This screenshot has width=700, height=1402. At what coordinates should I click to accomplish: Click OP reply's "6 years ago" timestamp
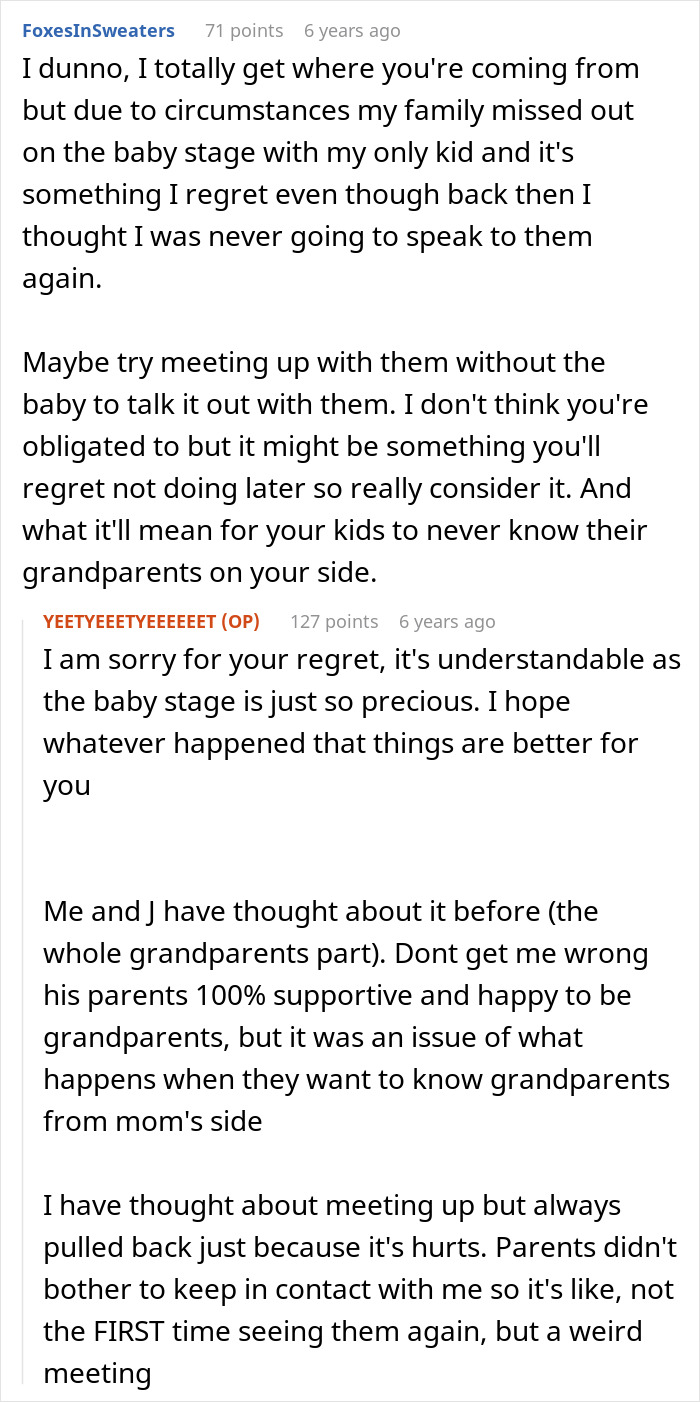(x=447, y=622)
